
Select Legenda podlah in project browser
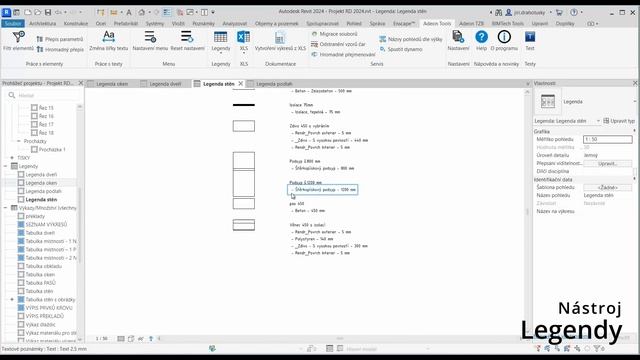point(43,191)
